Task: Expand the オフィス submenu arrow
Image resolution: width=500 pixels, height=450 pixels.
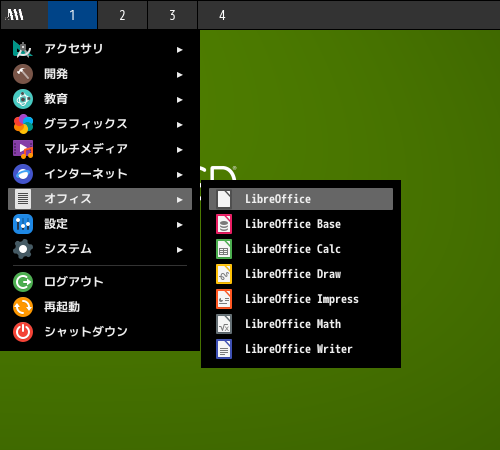Action: click(180, 200)
